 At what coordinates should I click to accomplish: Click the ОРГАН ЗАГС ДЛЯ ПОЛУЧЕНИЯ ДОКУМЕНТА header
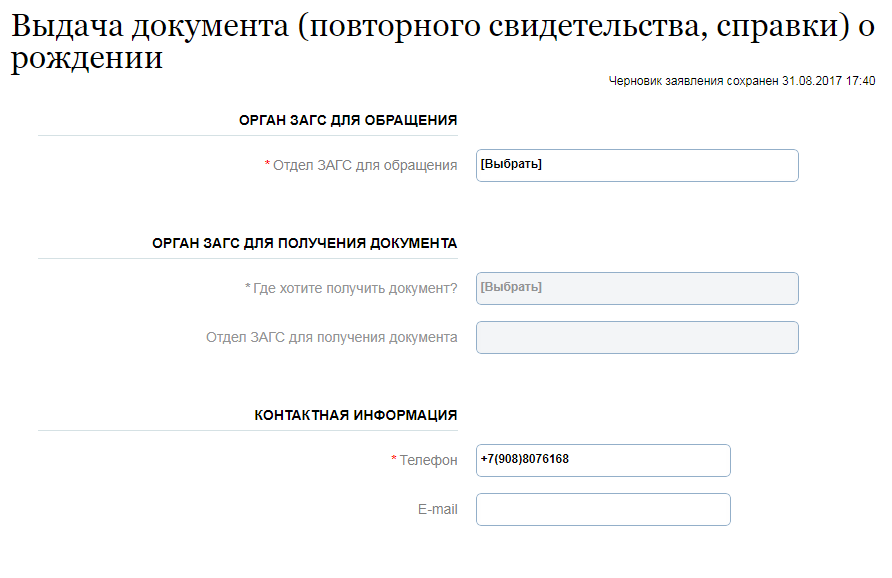[305, 243]
